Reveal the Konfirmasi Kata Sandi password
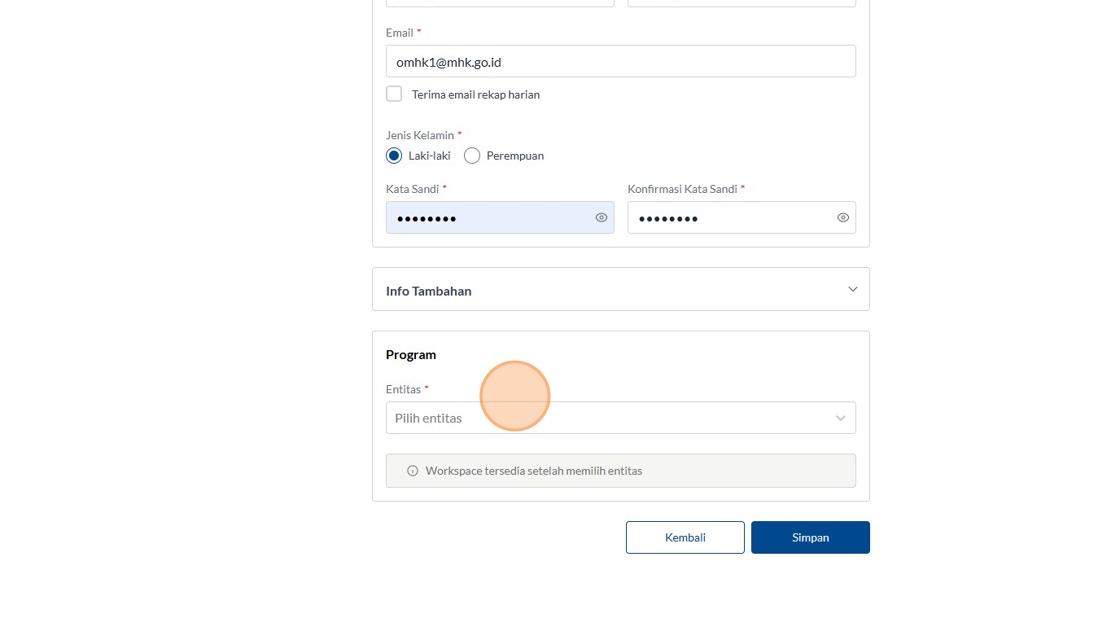This screenshot has width=1120, height=627. pos(843,218)
